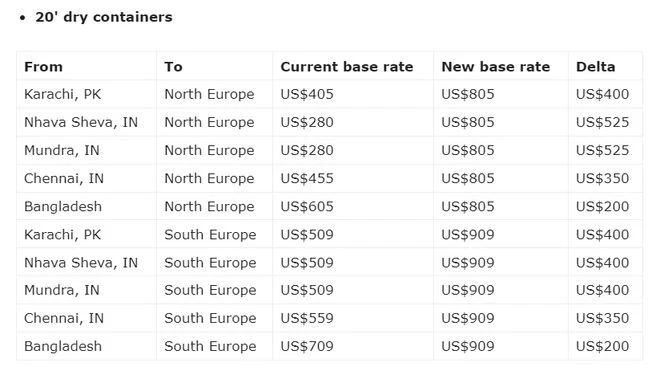Click the US$605 current rate cell
This screenshot has width=660, height=375.
pos(307,207)
